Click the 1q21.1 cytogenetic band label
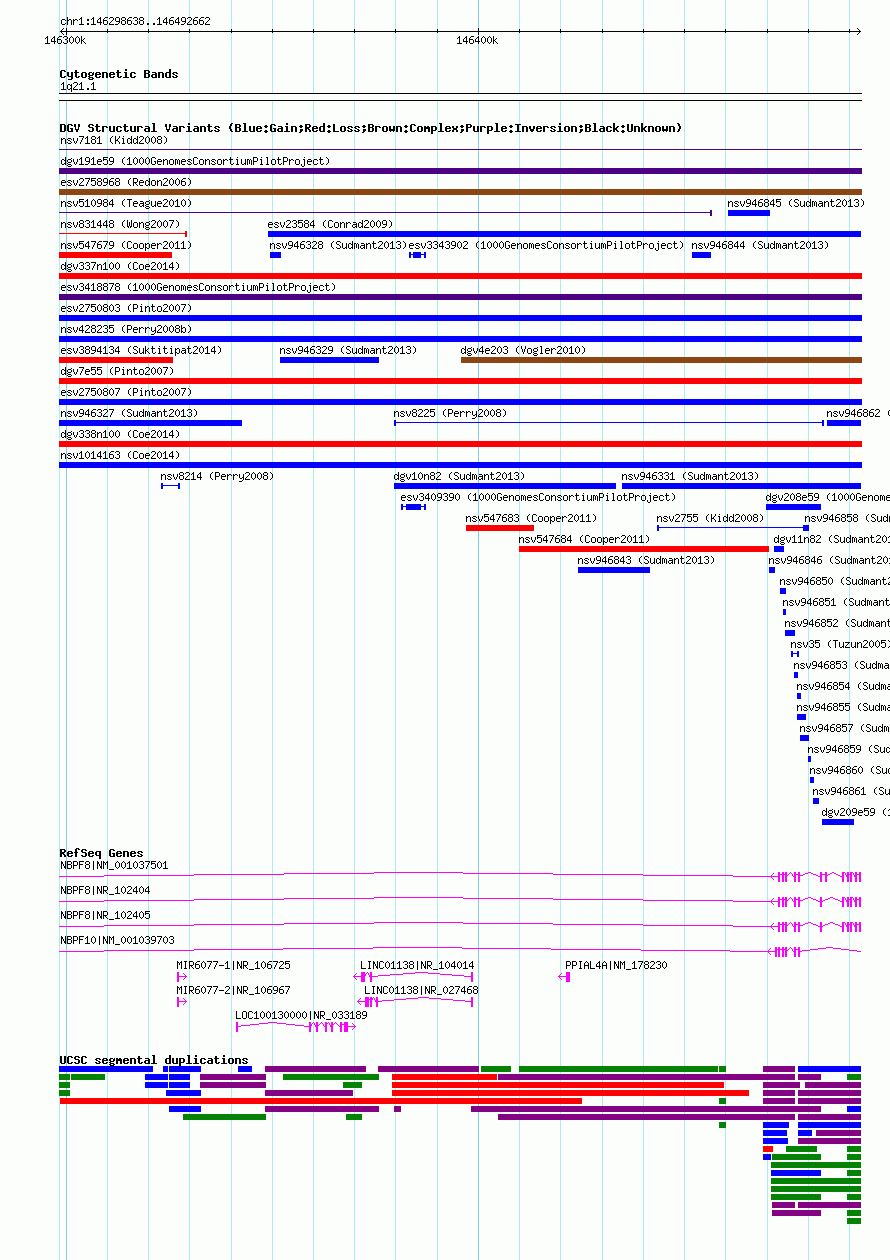This screenshot has width=890, height=1260. 78,87
